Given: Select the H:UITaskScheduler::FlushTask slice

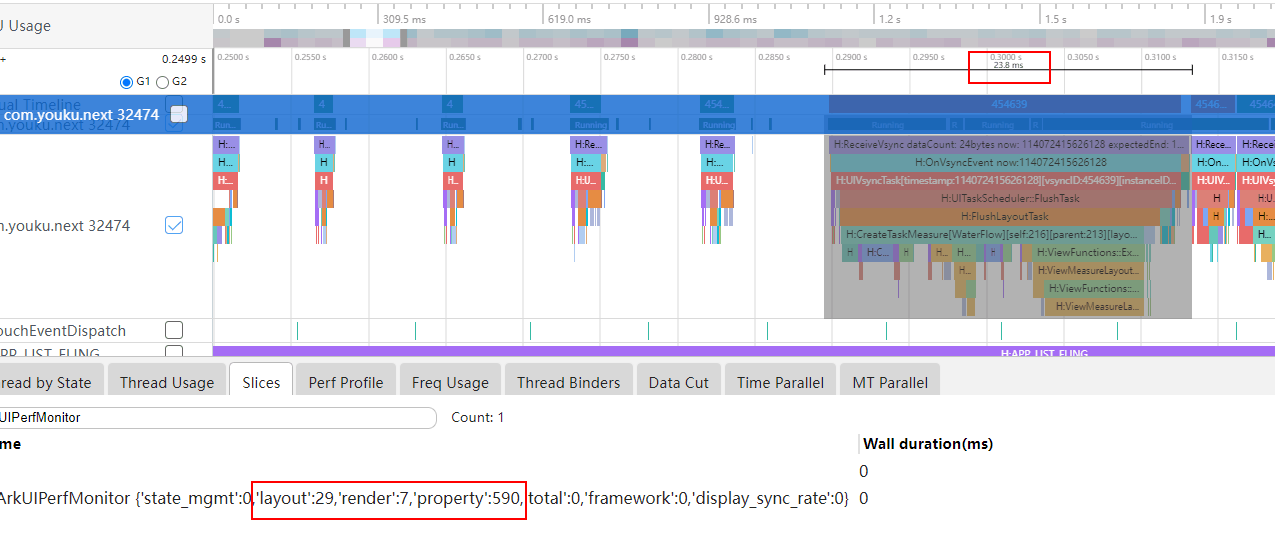Looking at the screenshot, I should 1010,198.
